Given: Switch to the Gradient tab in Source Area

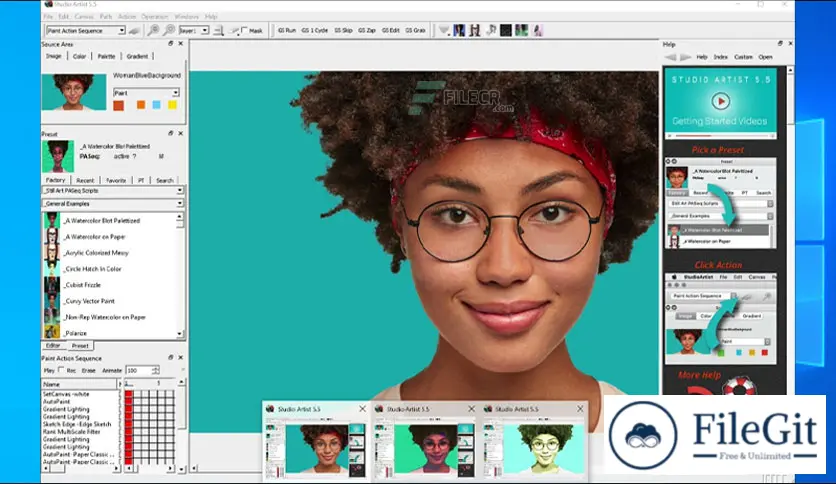Looking at the screenshot, I should (x=138, y=56).
